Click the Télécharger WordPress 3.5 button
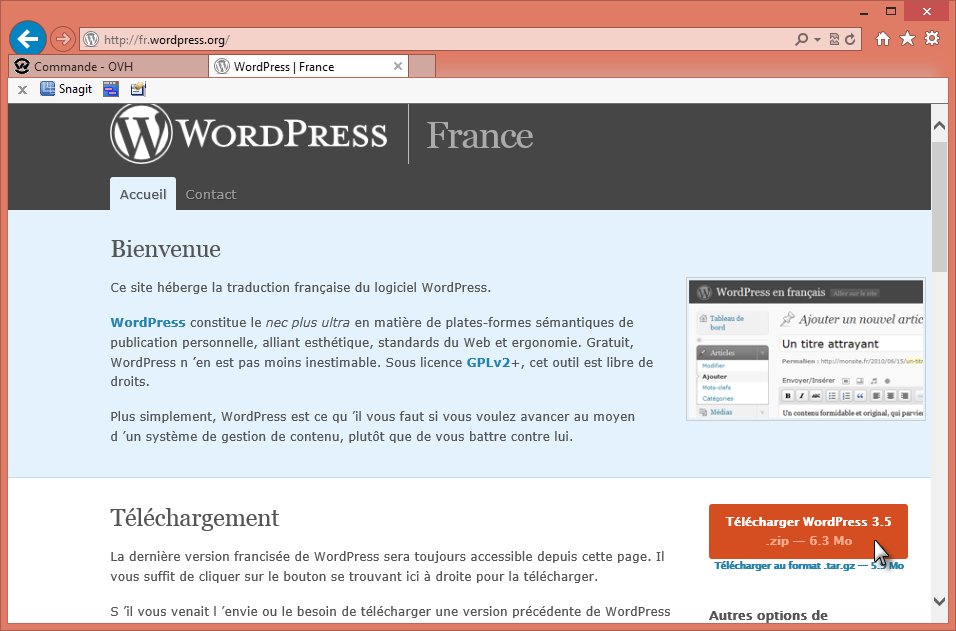This screenshot has height=631, width=956. 808,531
